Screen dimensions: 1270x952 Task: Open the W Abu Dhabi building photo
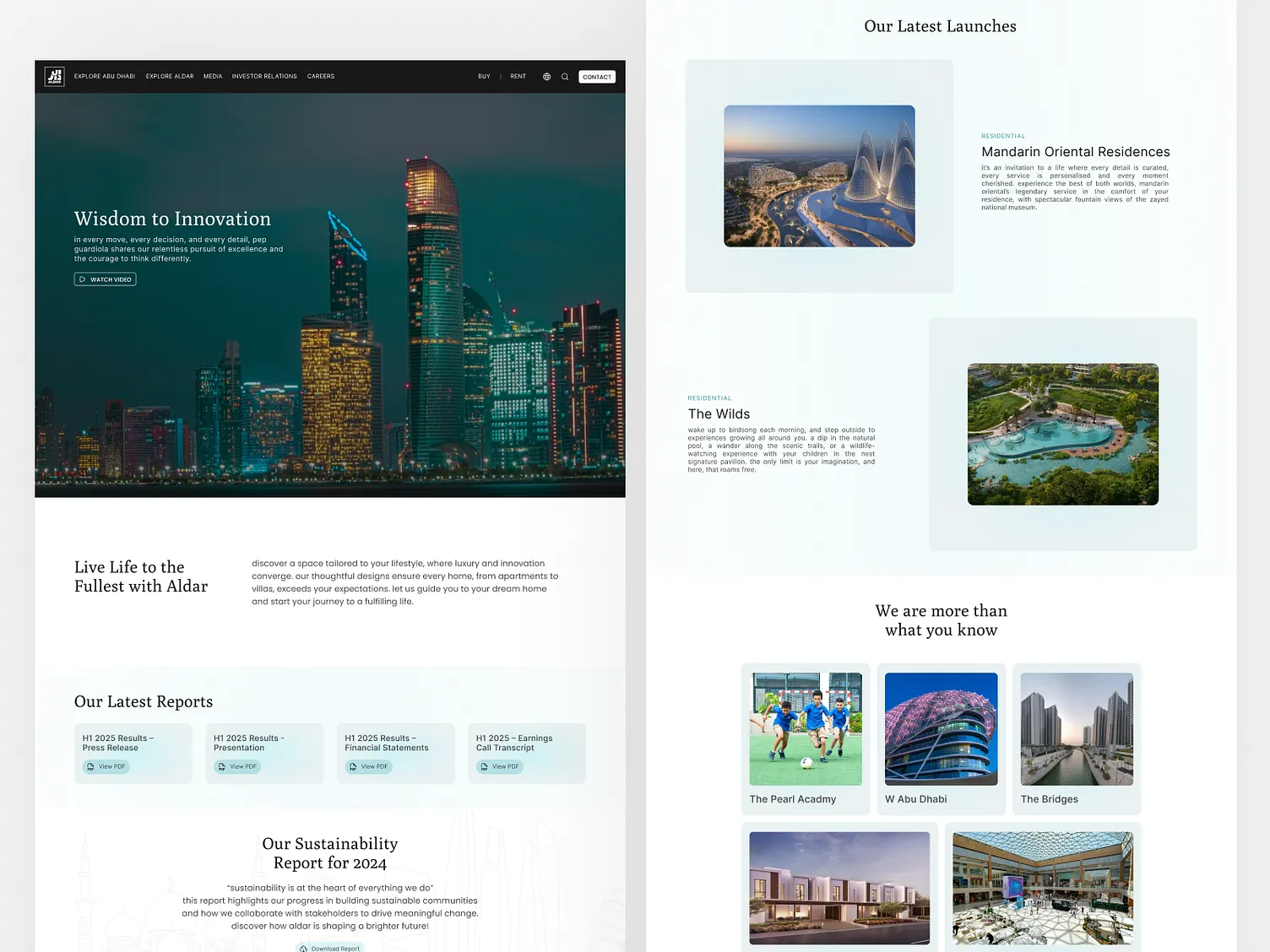tap(942, 729)
